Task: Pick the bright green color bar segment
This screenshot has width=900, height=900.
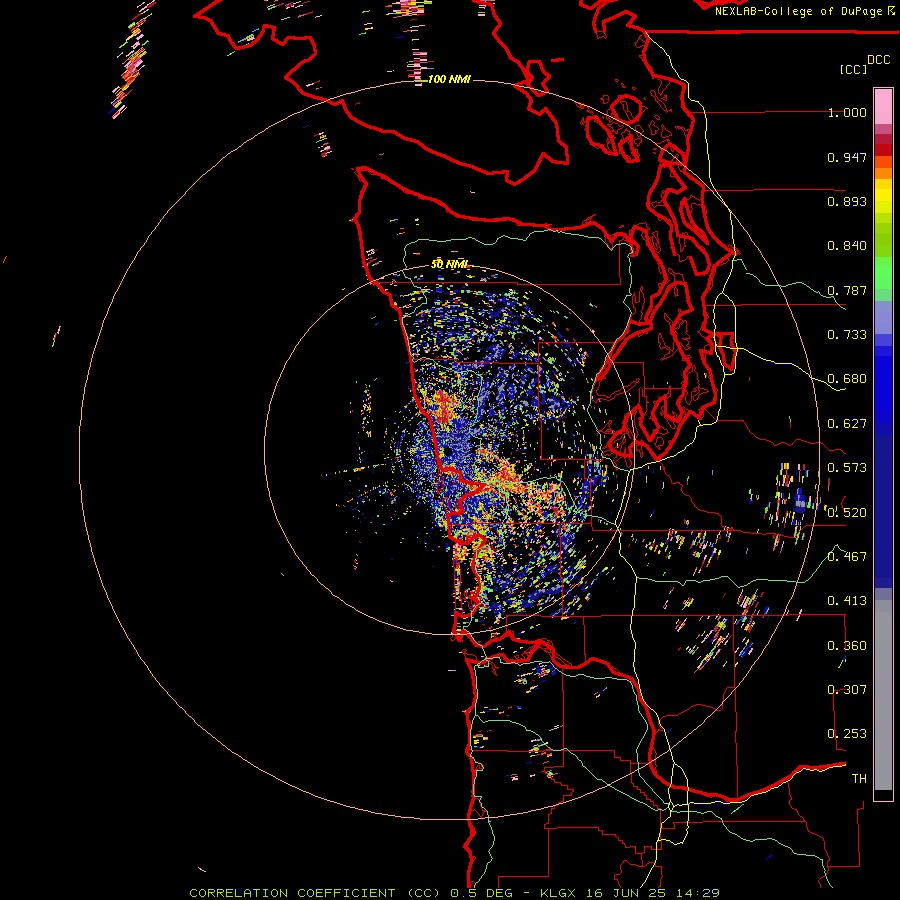Action: [883, 272]
